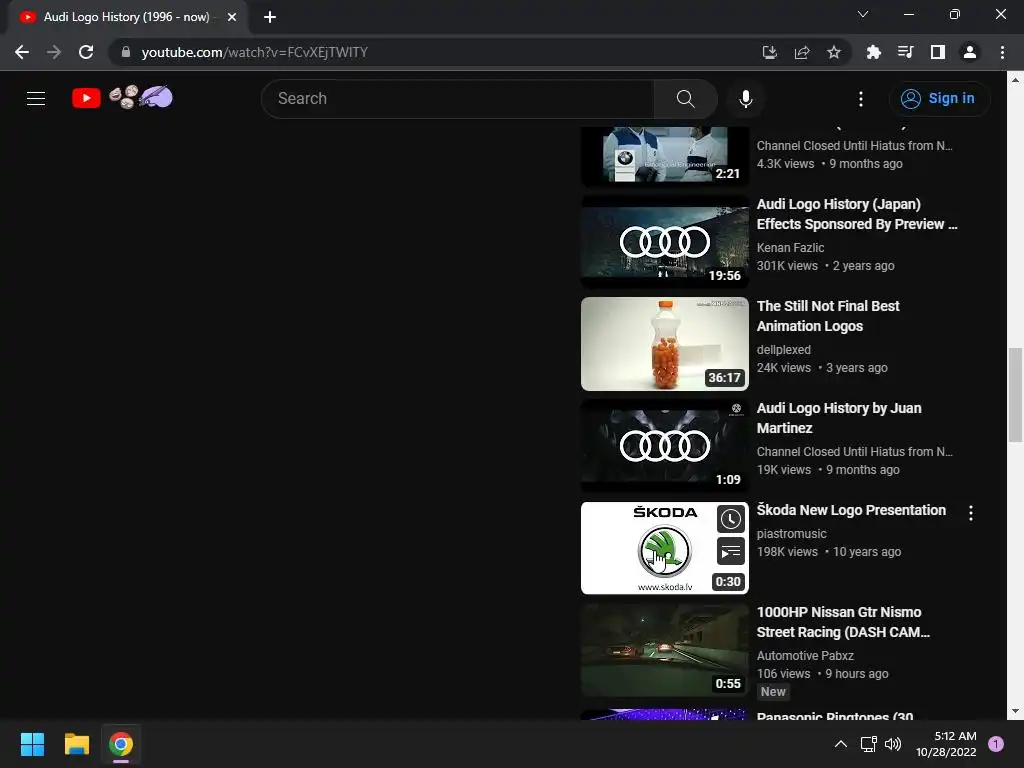This screenshot has width=1024, height=768.
Task: Open network status tray icon
Action: [869, 744]
